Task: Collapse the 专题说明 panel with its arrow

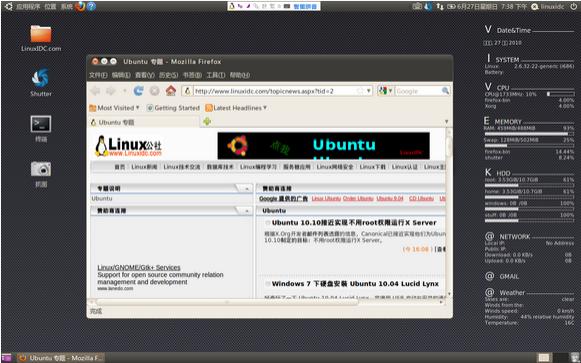Action: 246,189
